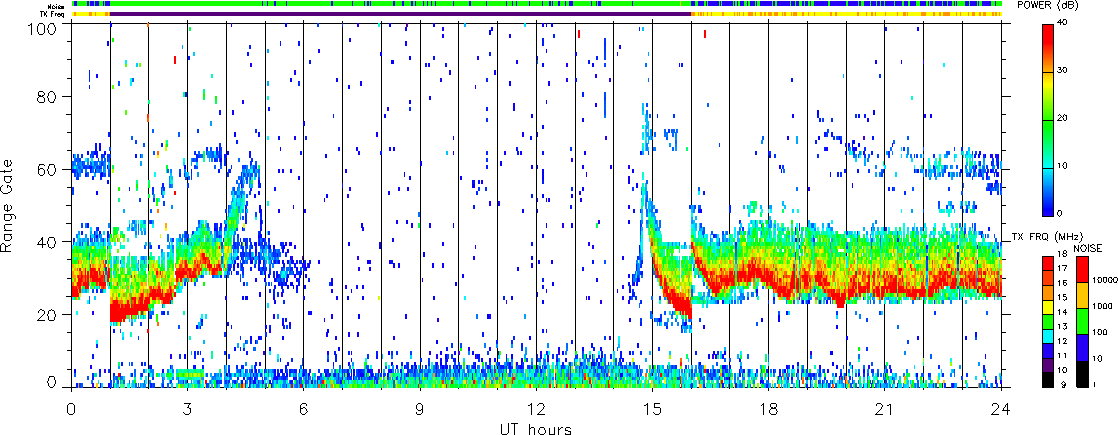This screenshot has width=1118, height=435.
Task: Click the purple segment of the TX FRQ colour bar
Action: coord(1047,365)
